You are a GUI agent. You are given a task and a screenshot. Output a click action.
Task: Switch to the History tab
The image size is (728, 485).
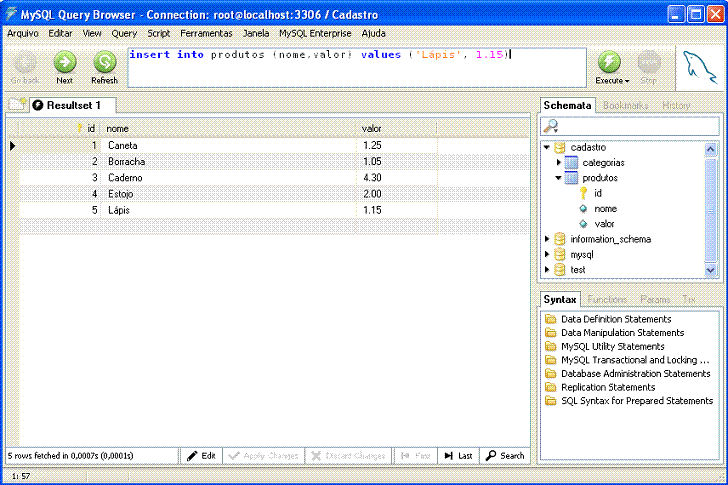tap(676, 105)
